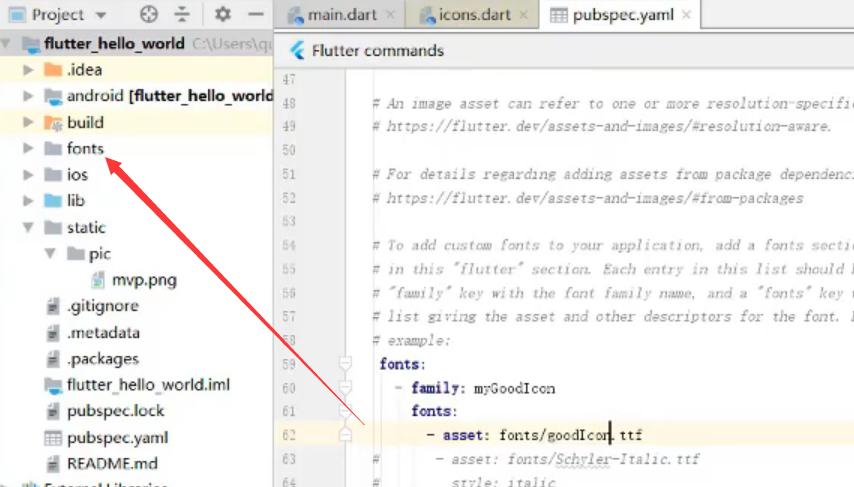The width and height of the screenshot is (854, 487).
Task: Click the locate/scroll-from-source target icon
Action: tap(149, 14)
